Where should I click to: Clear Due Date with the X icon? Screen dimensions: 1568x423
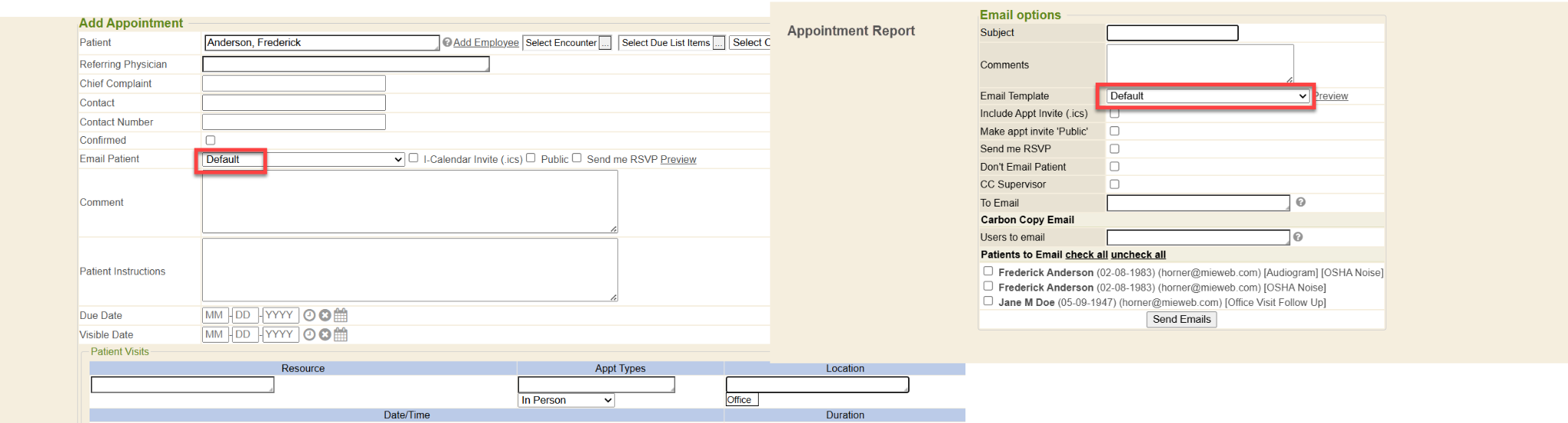(x=325, y=315)
